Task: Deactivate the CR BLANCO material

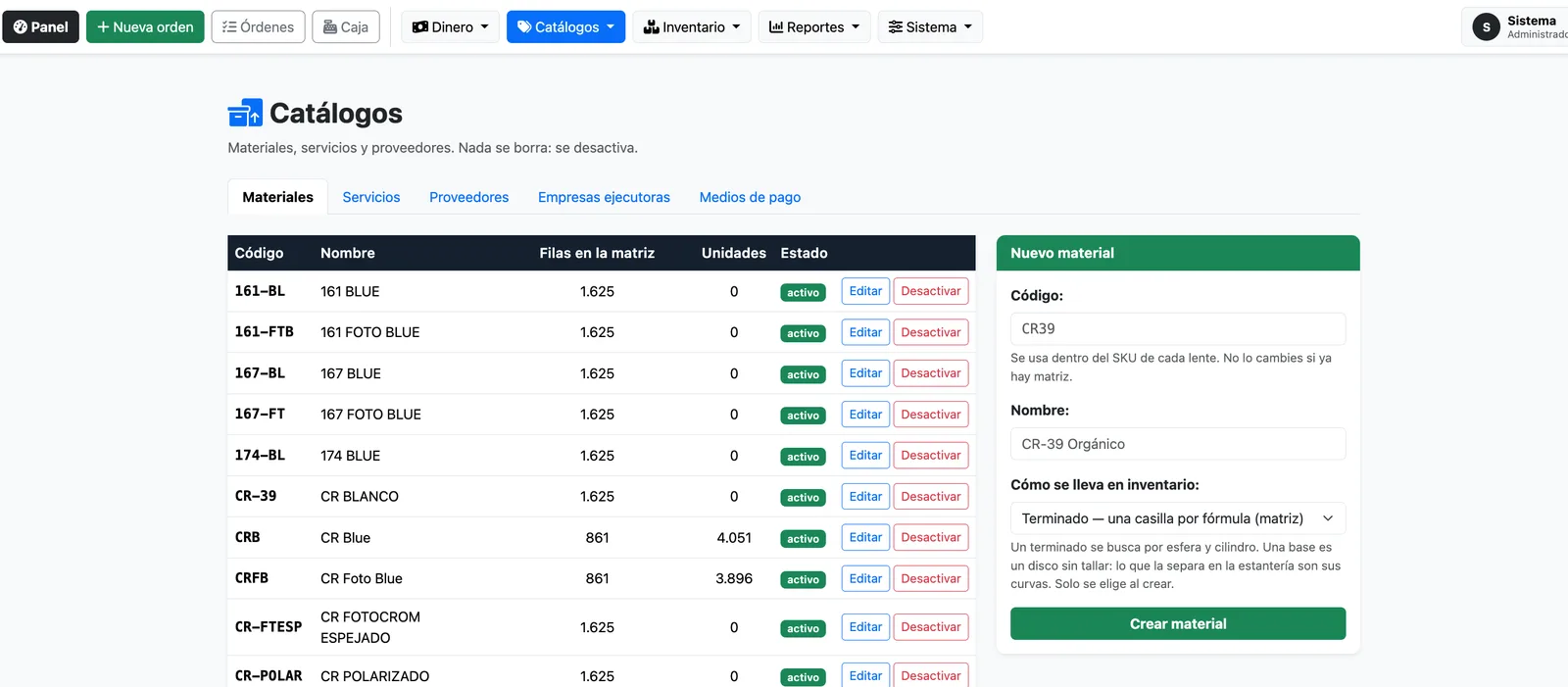Action: coord(931,497)
